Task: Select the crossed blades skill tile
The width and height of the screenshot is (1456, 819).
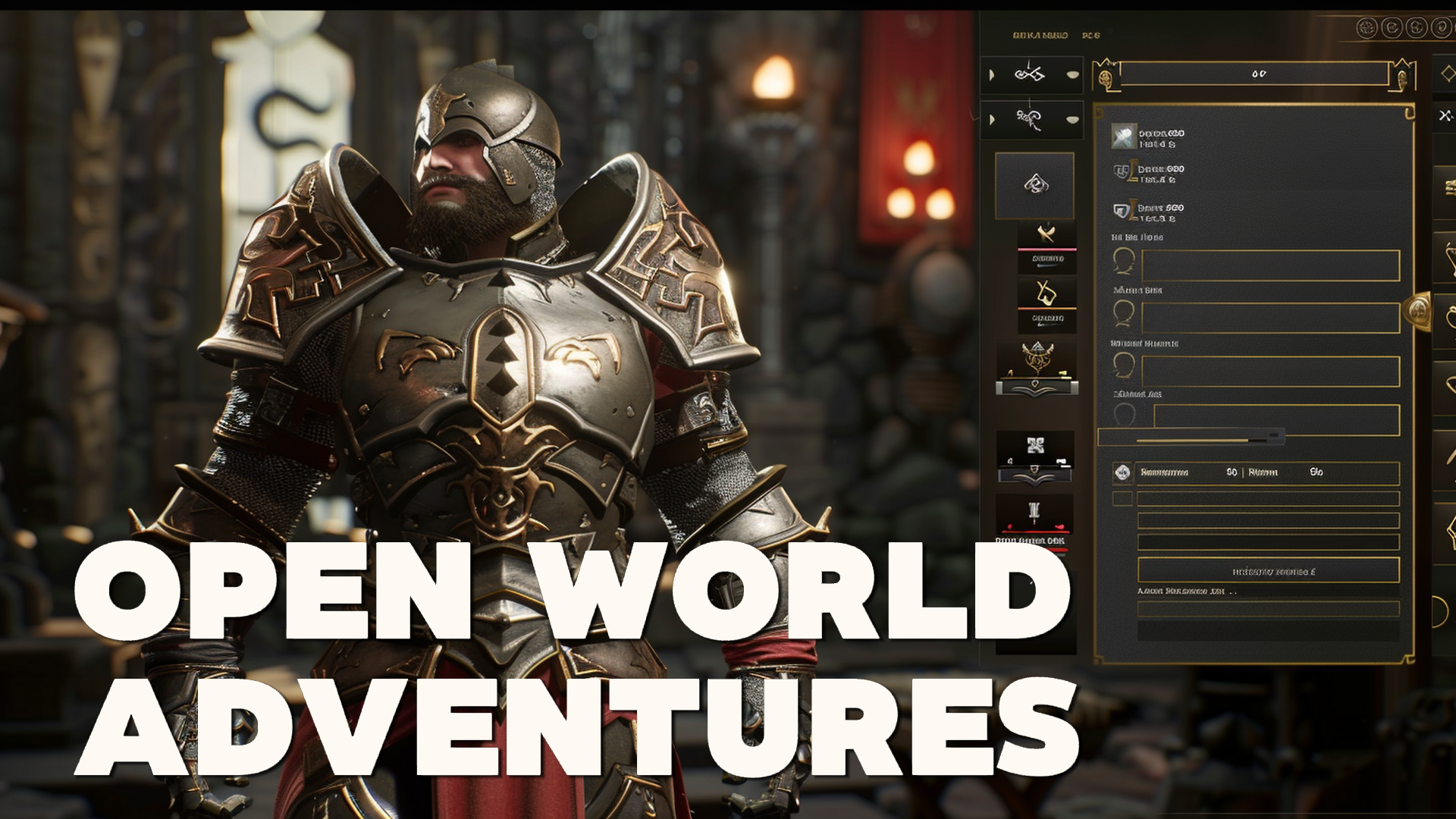Action: [x=1046, y=234]
